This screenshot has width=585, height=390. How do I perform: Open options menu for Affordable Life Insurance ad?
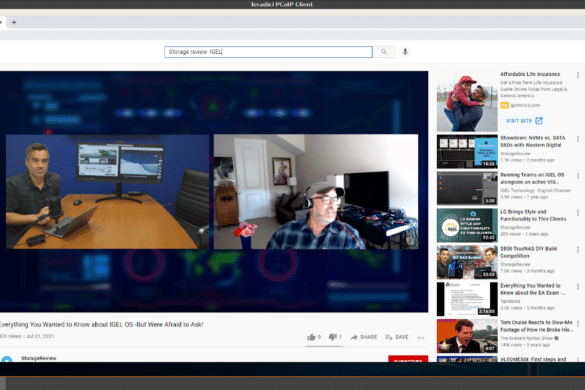pyautogui.click(x=578, y=75)
